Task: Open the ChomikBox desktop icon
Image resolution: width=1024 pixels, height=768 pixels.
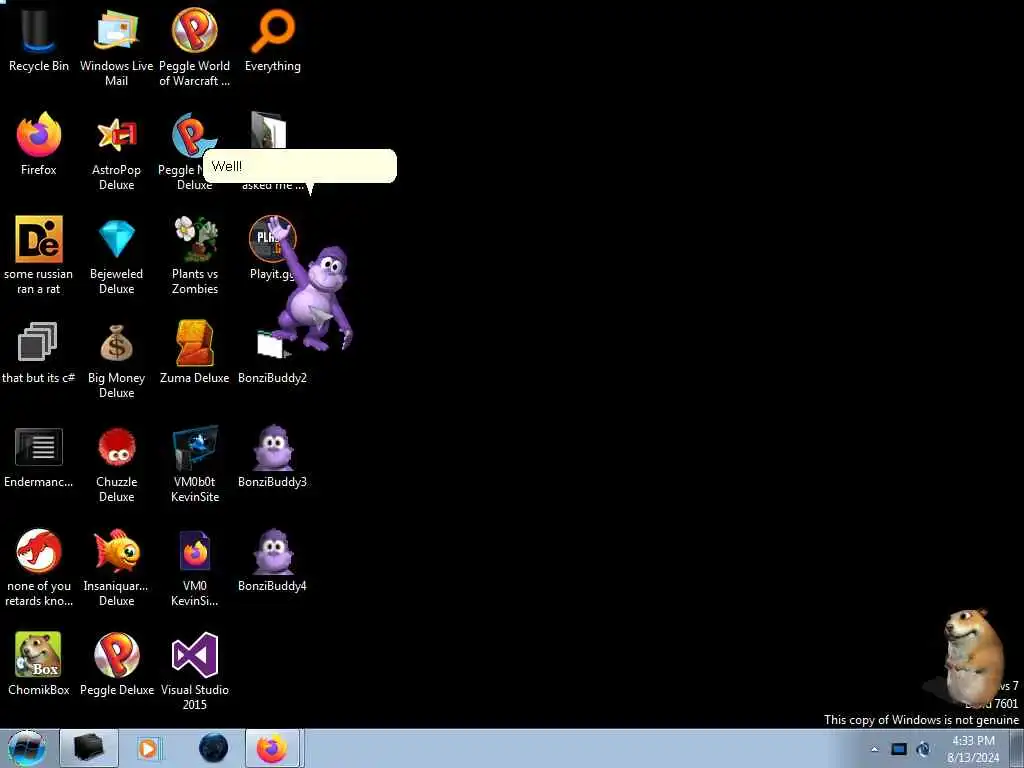Action: [x=39, y=664]
